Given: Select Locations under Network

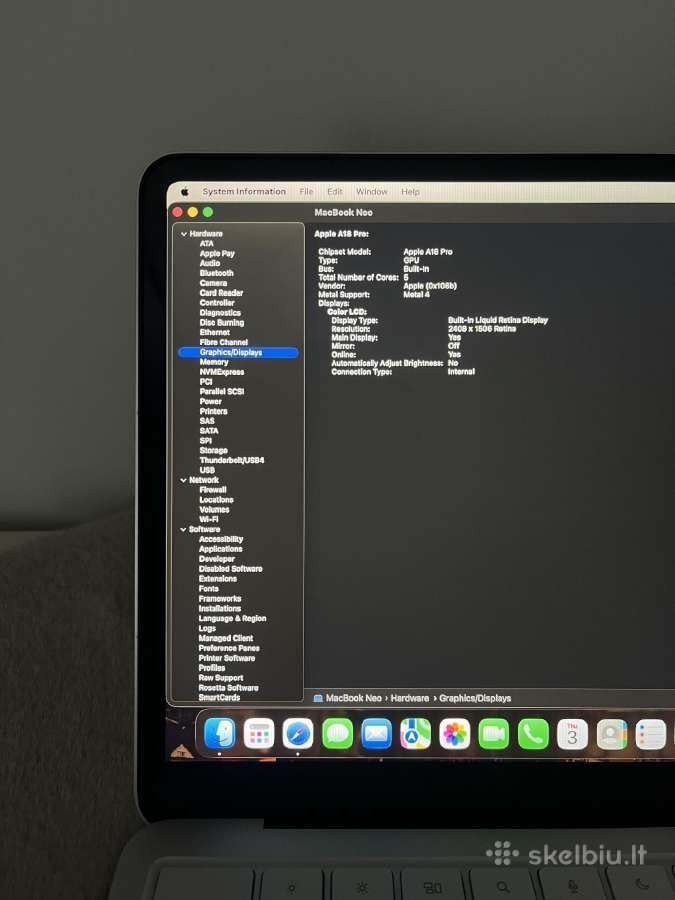Looking at the screenshot, I should point(216,500).
